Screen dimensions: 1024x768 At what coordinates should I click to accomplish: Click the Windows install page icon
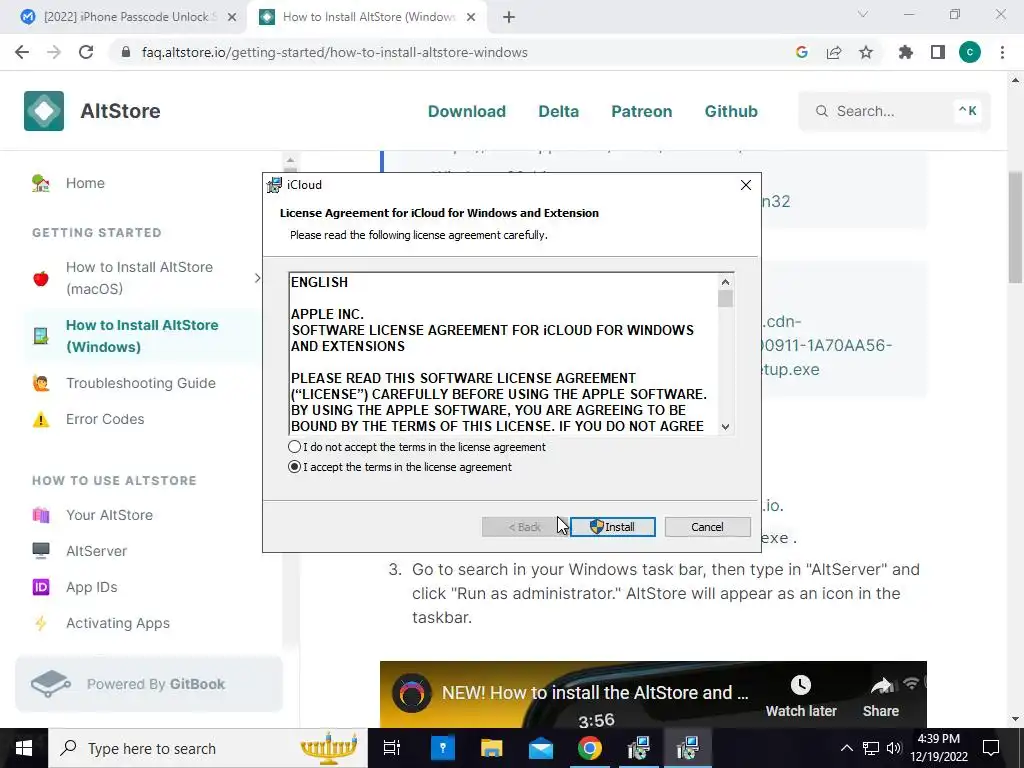40,336
